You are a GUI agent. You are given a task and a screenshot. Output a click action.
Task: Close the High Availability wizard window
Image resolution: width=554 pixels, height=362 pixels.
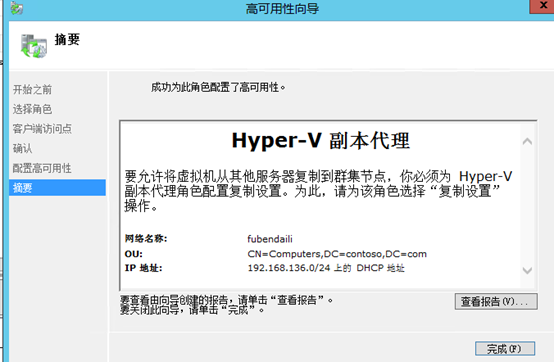click(542, 6)
